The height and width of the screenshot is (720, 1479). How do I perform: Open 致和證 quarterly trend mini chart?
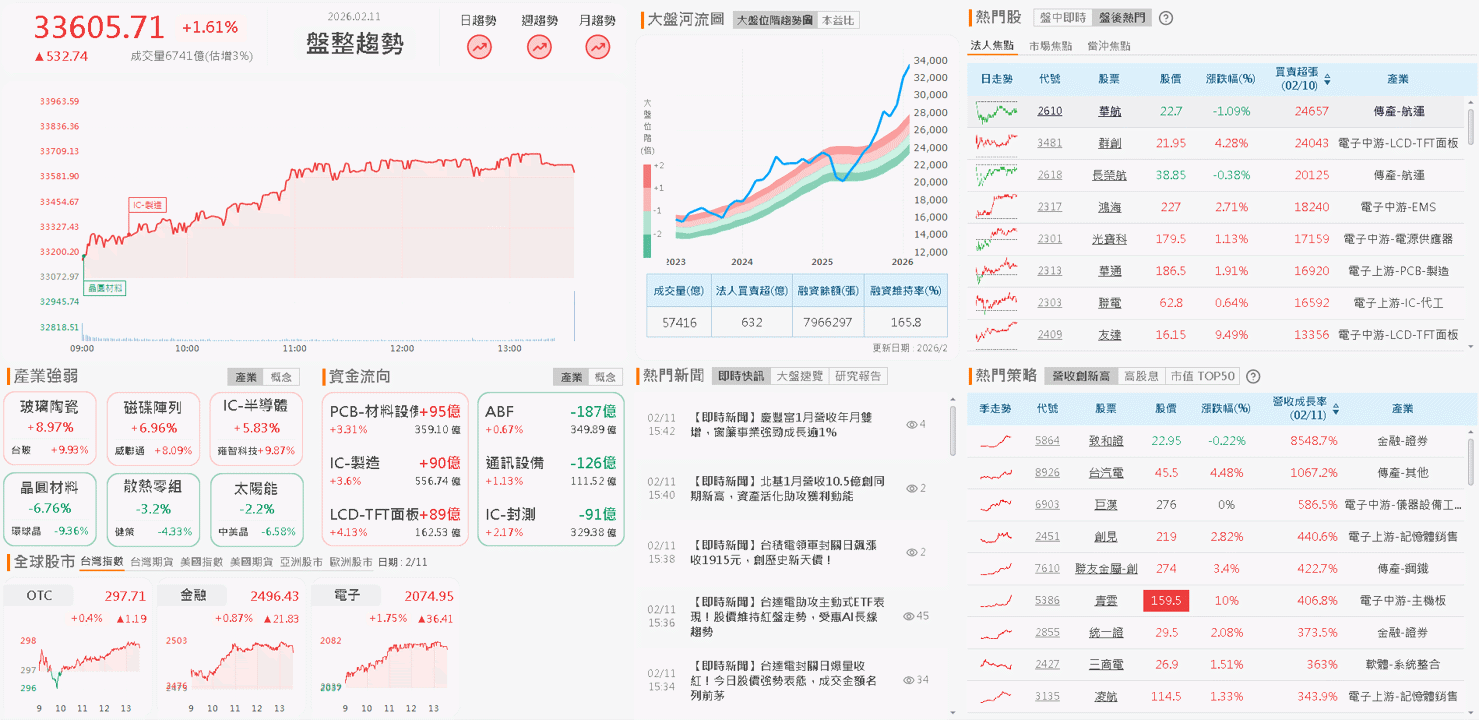pyautogui.click(x=996, y=441)
